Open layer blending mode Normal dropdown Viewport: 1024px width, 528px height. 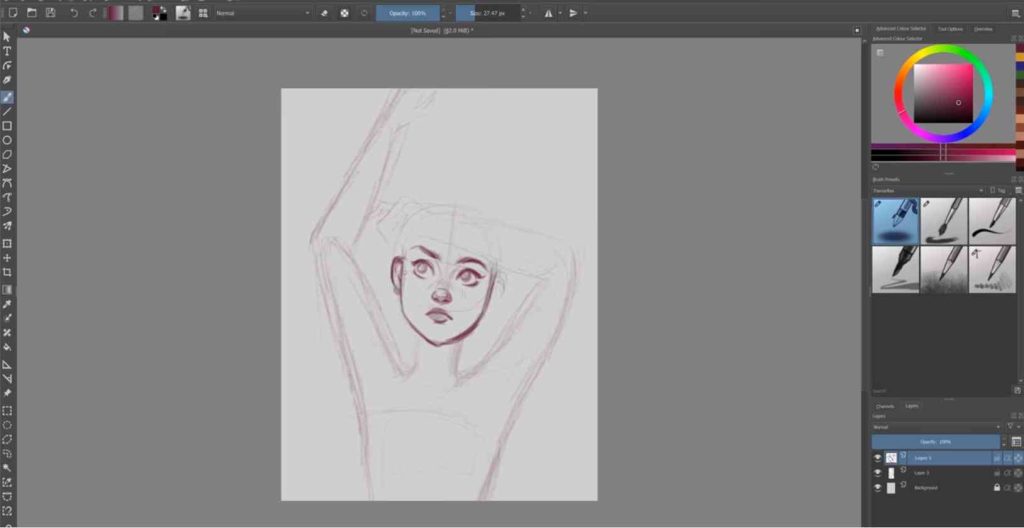click(x=937, y=427)
